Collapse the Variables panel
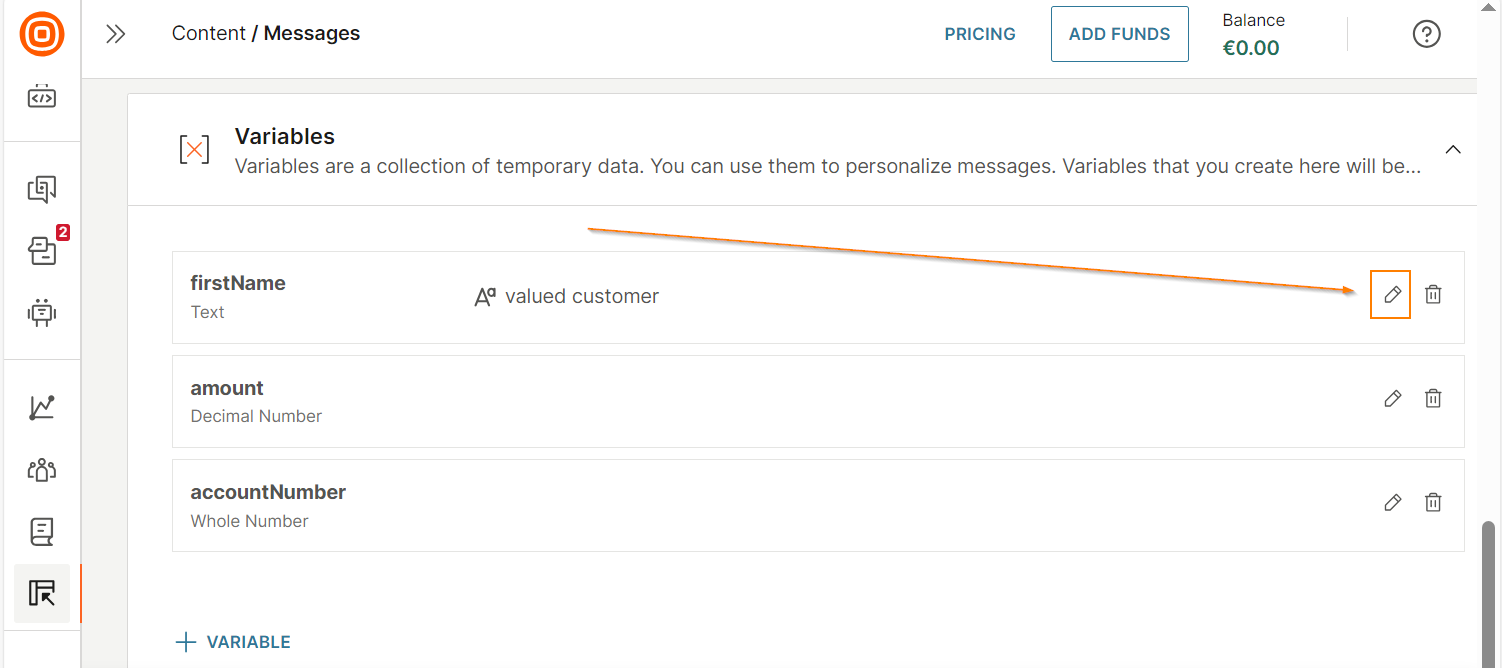This screenshot has height=668, width=1502. point(1453,148)
